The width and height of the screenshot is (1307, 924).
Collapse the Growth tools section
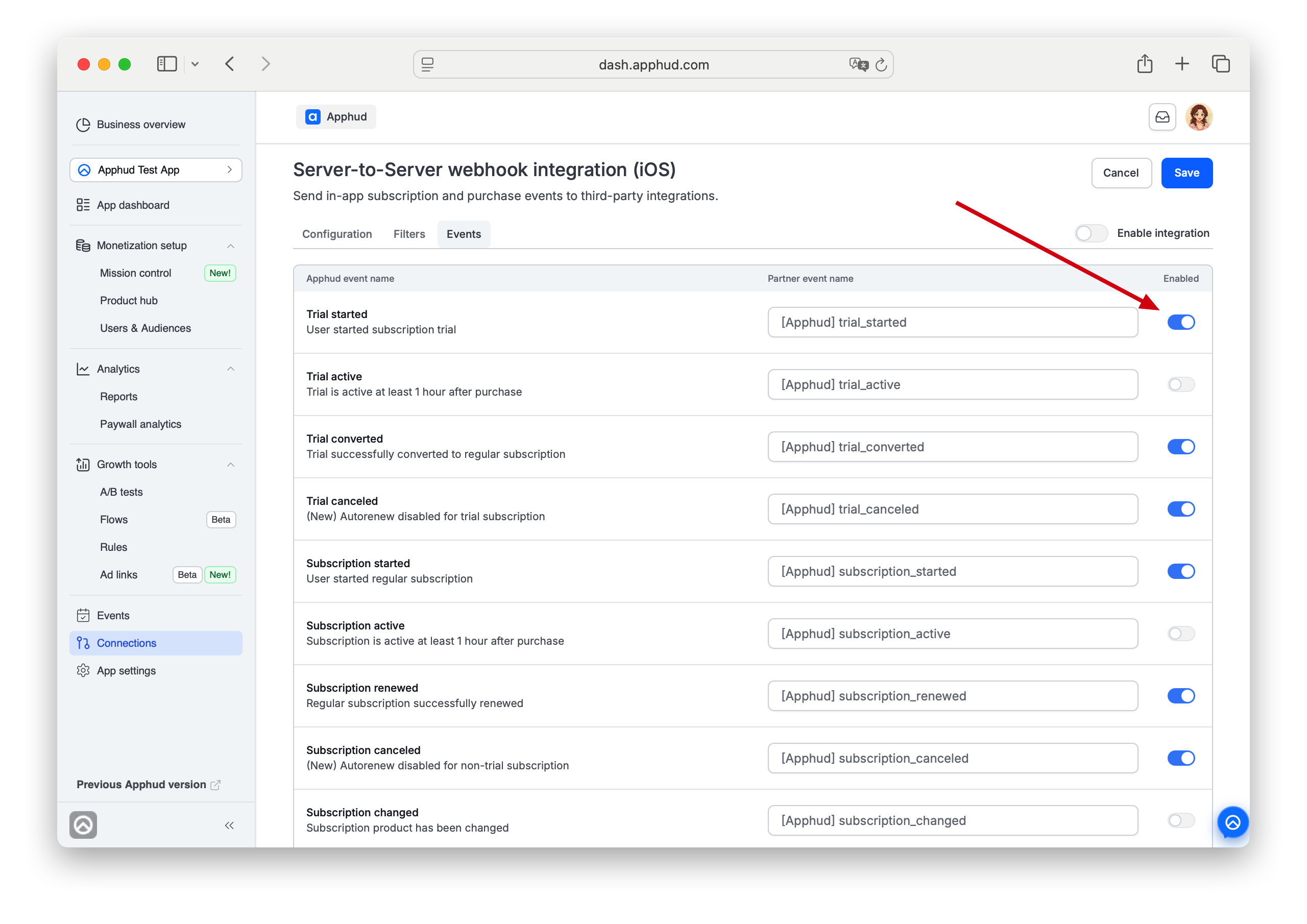(x=231, y=465)
